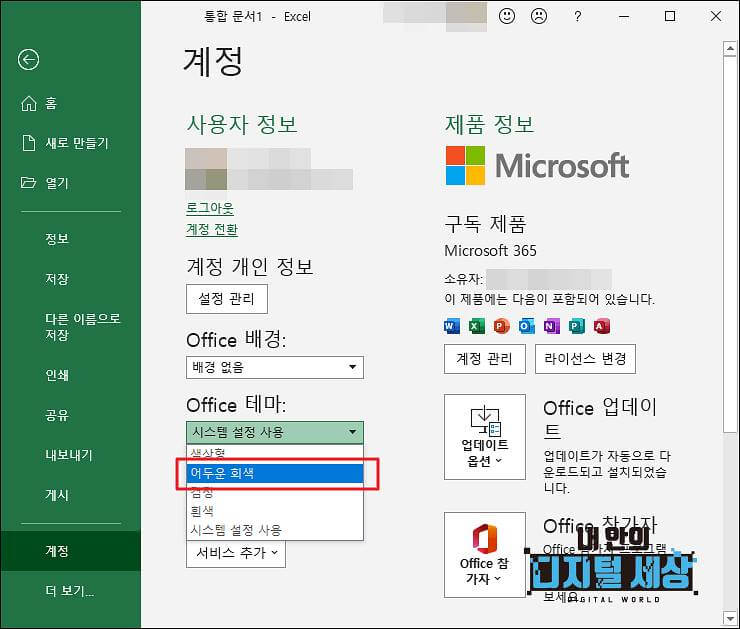Open 내보내기 in the sidebar
740x629 pixels.
pyautogui.click(x=71, y=455)
